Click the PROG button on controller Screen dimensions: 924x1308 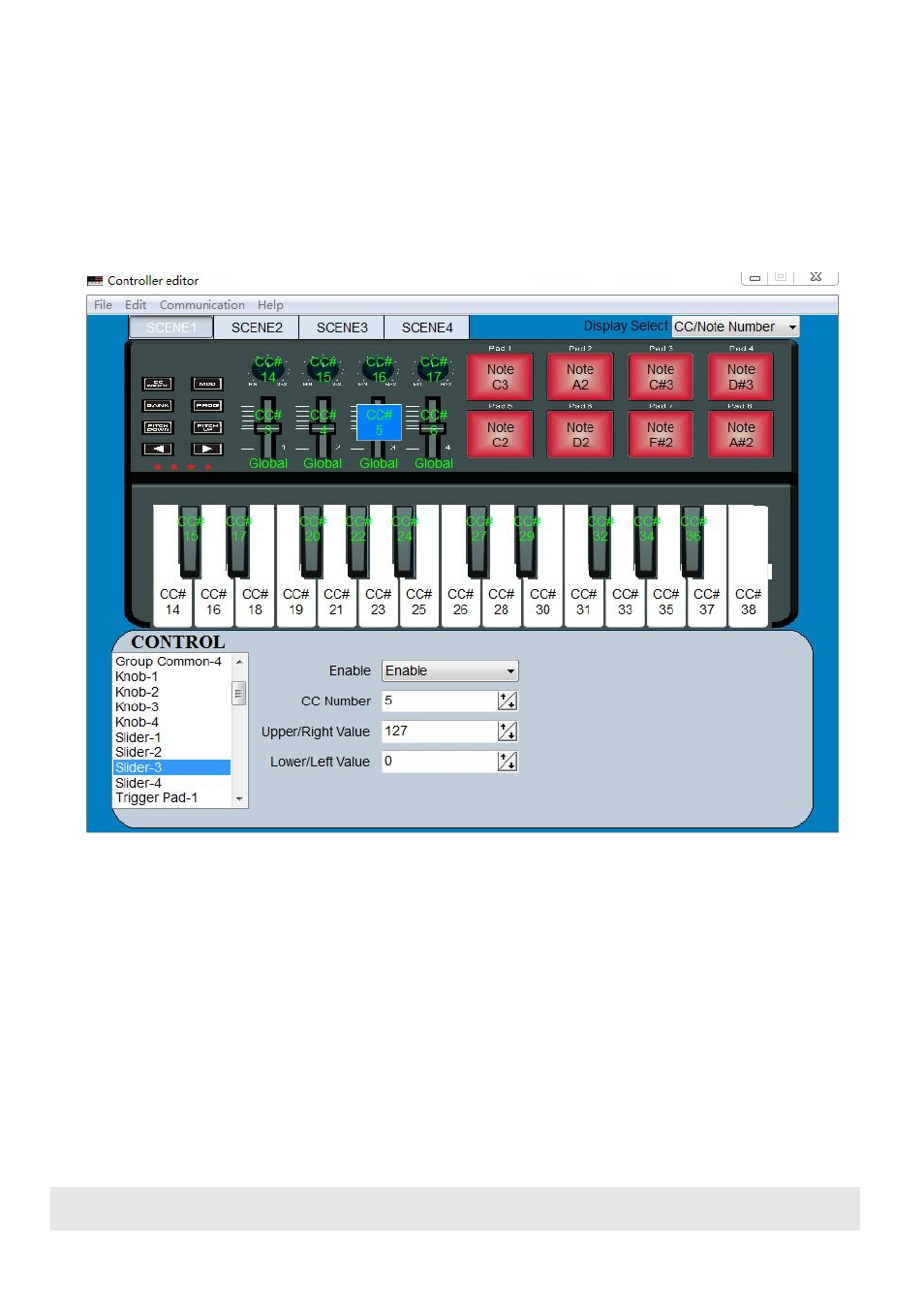[x=207, y=406]
